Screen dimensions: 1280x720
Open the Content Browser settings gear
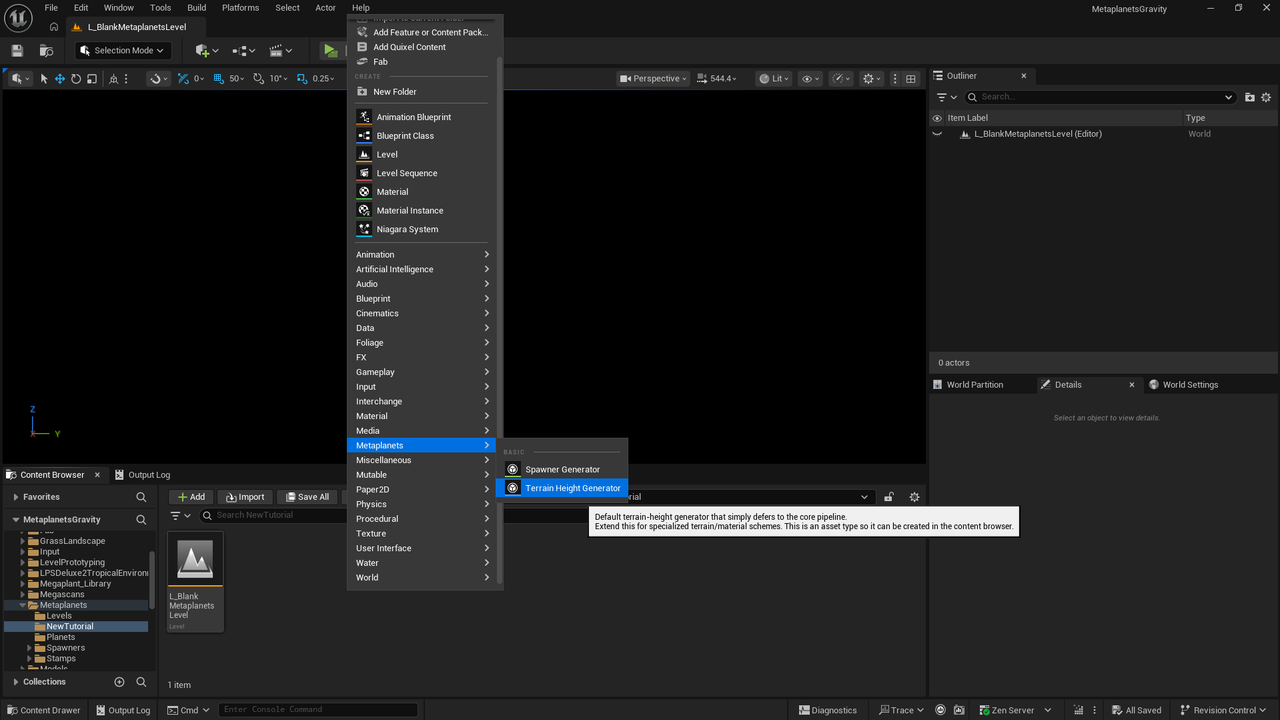click(x=914, y=497)
